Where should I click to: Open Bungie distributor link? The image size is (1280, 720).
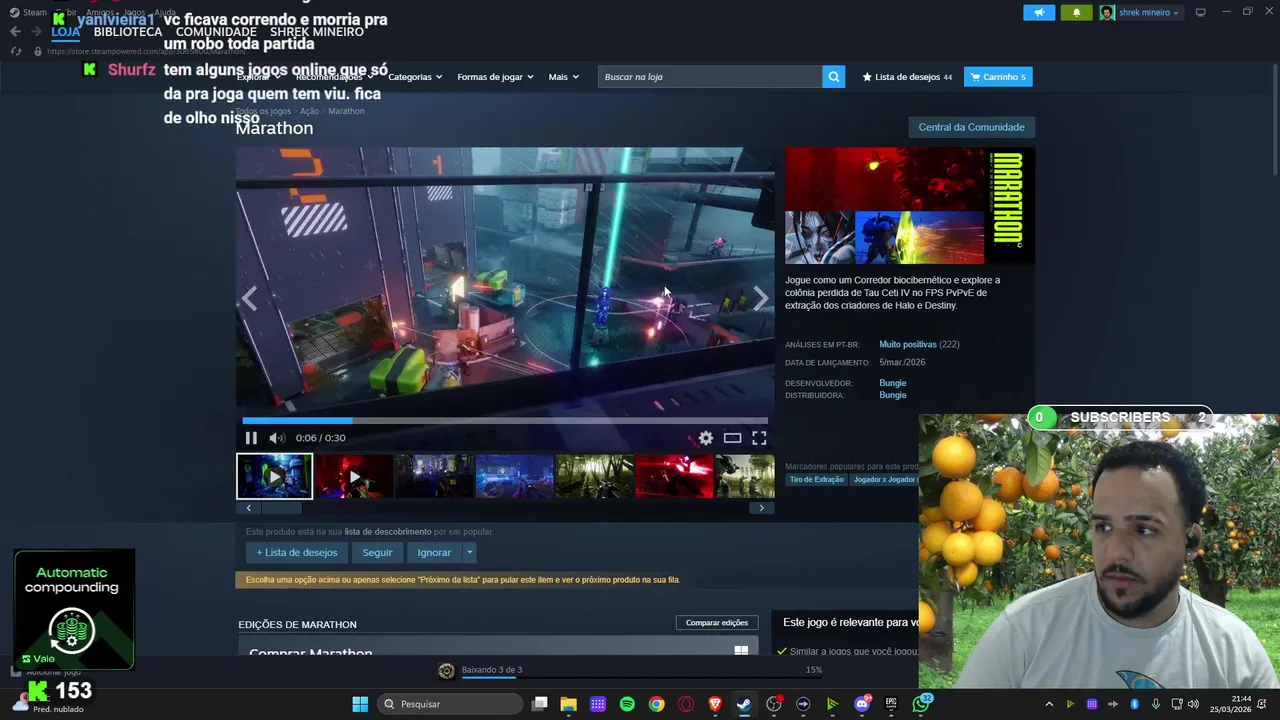pyautogui.click(x=893, y=395)
